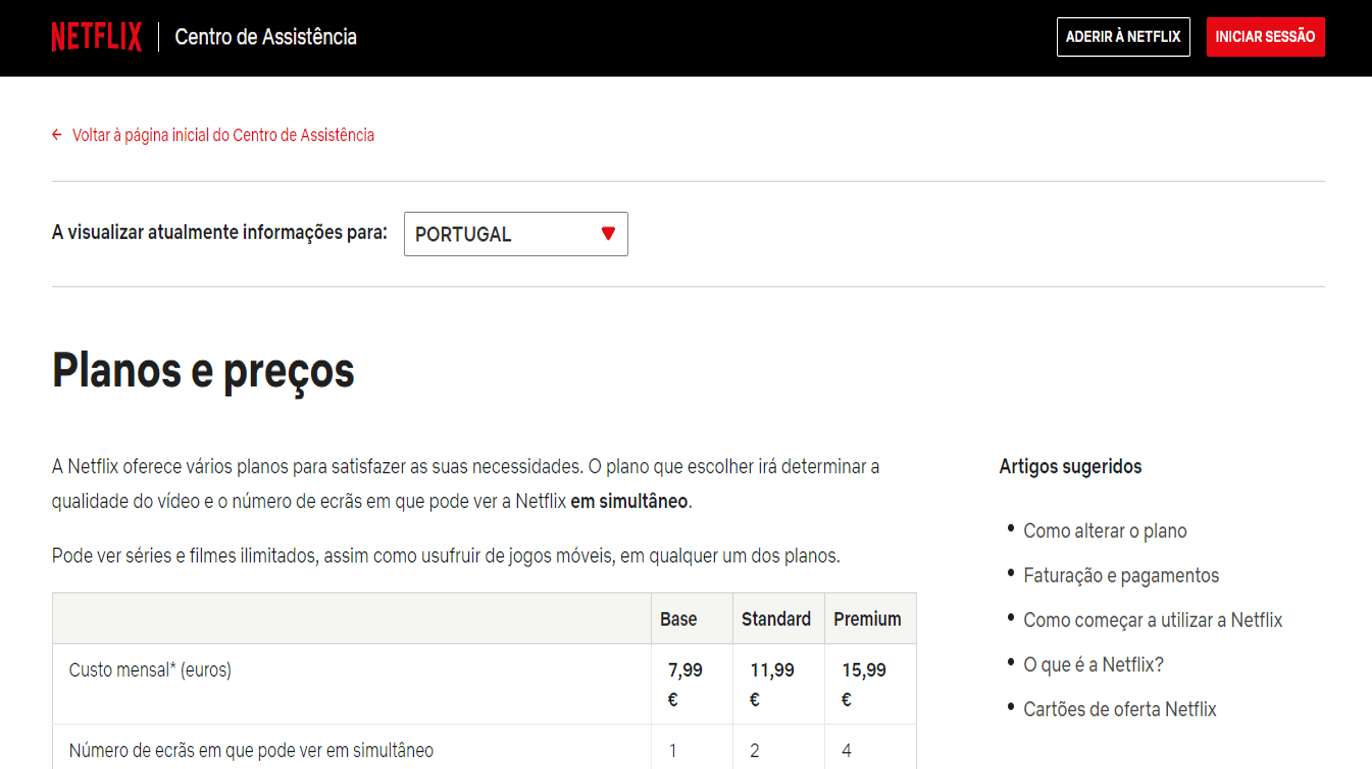Open Como começar a utilizar a Netflix
Screen dimensions: 1372x769
pos(1152,620)
